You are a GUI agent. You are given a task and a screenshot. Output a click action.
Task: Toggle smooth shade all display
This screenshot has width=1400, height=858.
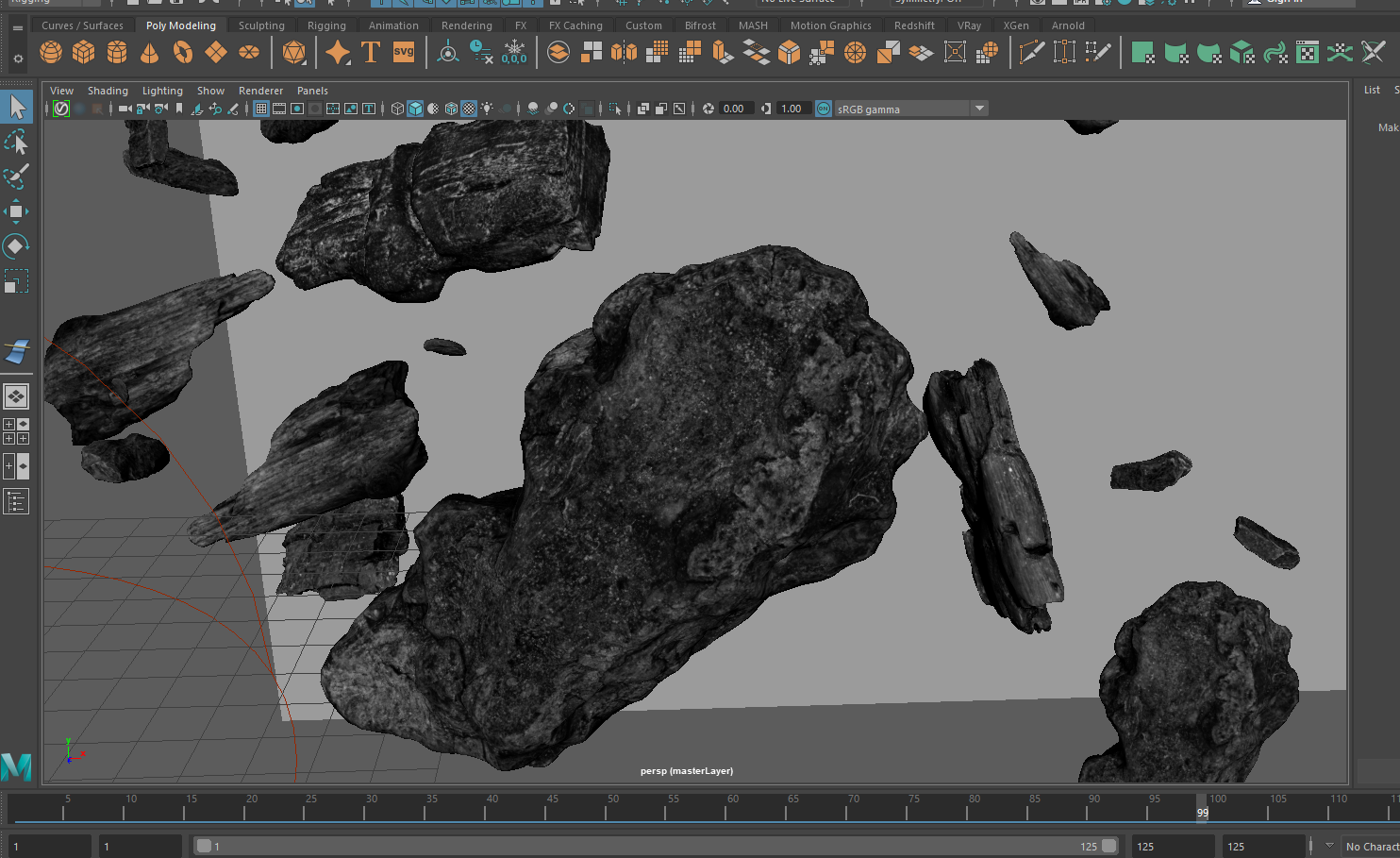[415, 109]
